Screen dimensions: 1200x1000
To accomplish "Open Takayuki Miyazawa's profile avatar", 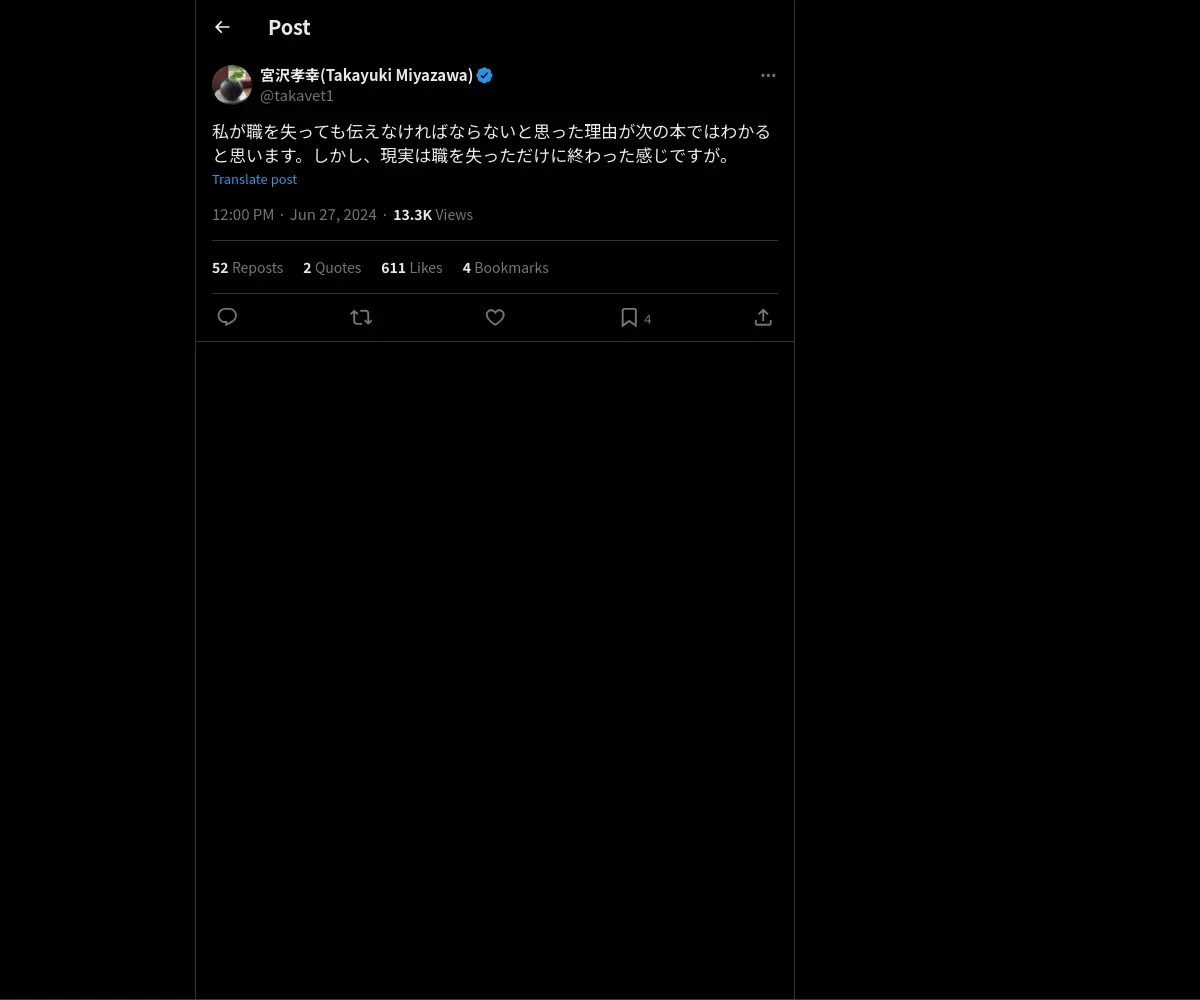I will tap(232, 85).
